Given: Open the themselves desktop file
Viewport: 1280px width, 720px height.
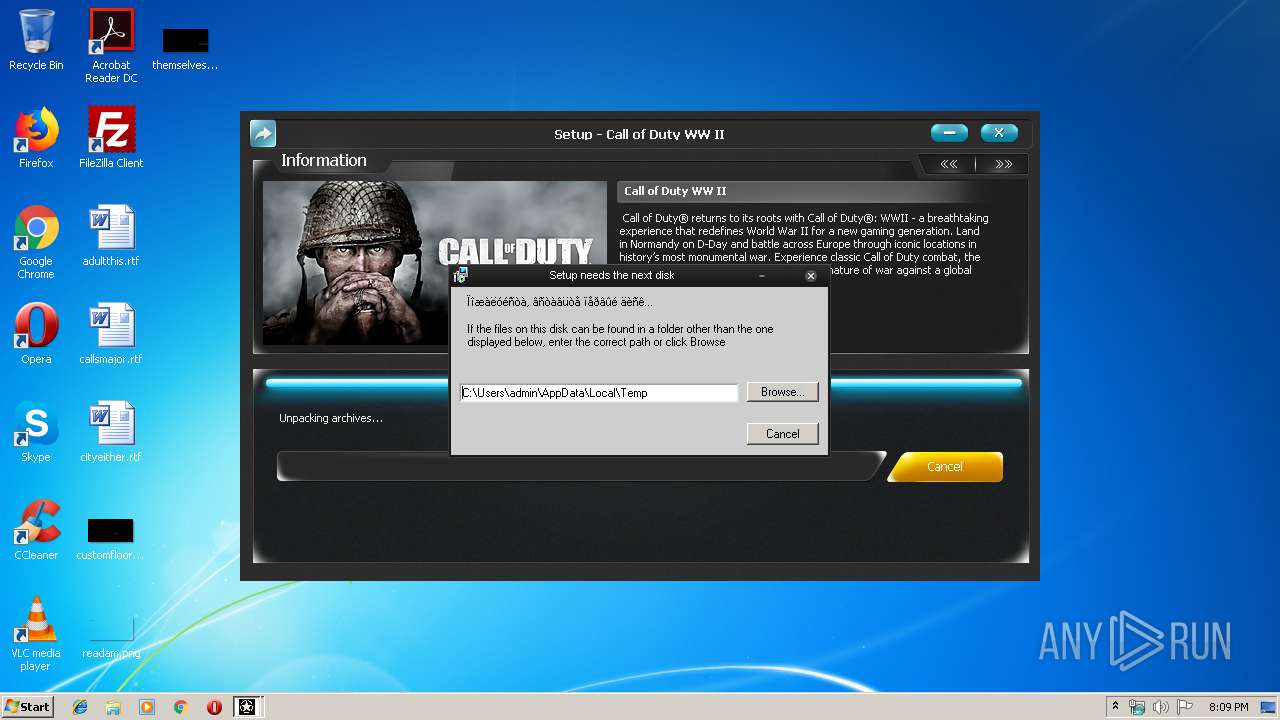Looking at the screenshot, I should point(185,49).
